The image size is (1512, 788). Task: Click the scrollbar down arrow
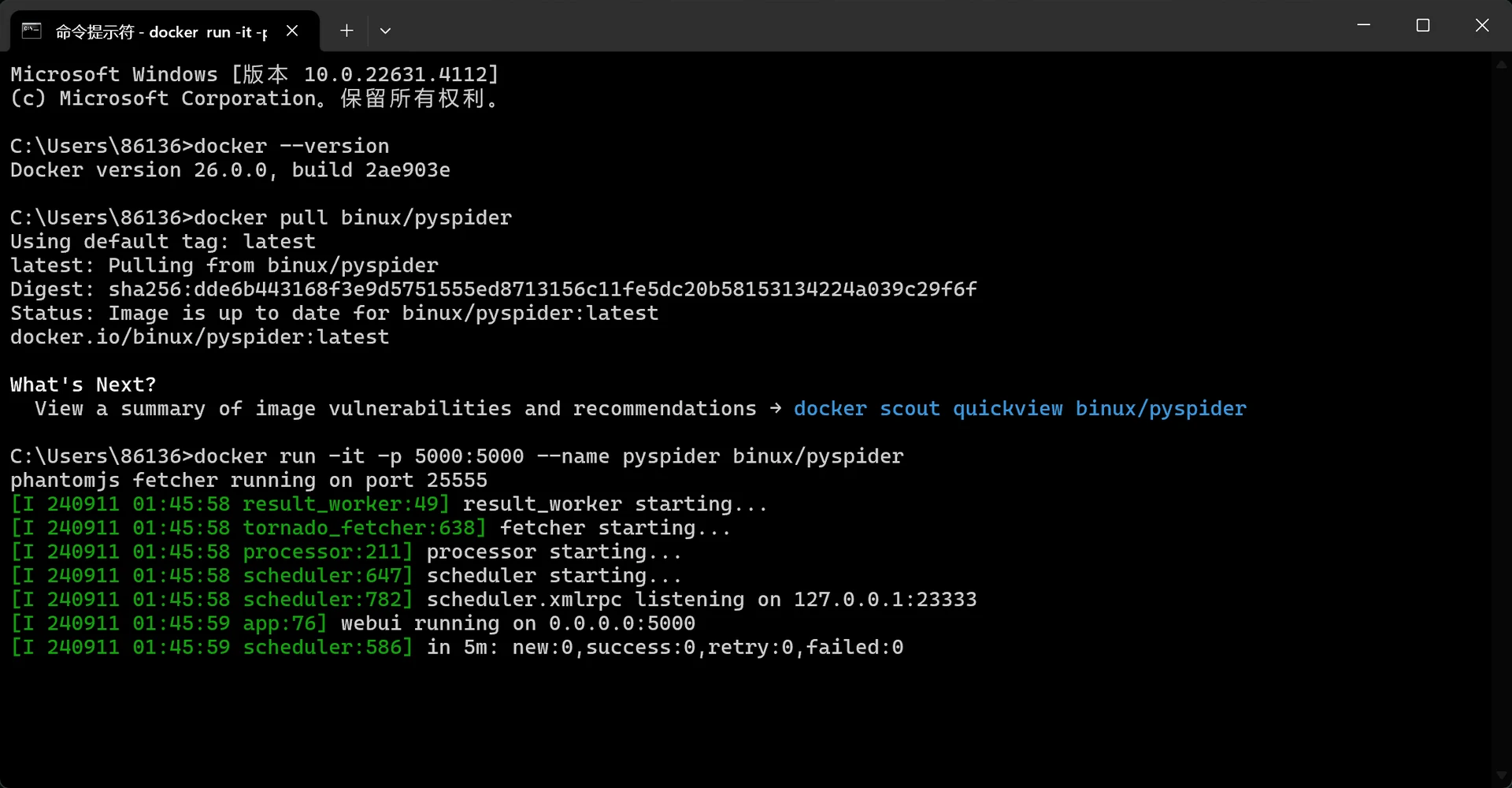1501,775
